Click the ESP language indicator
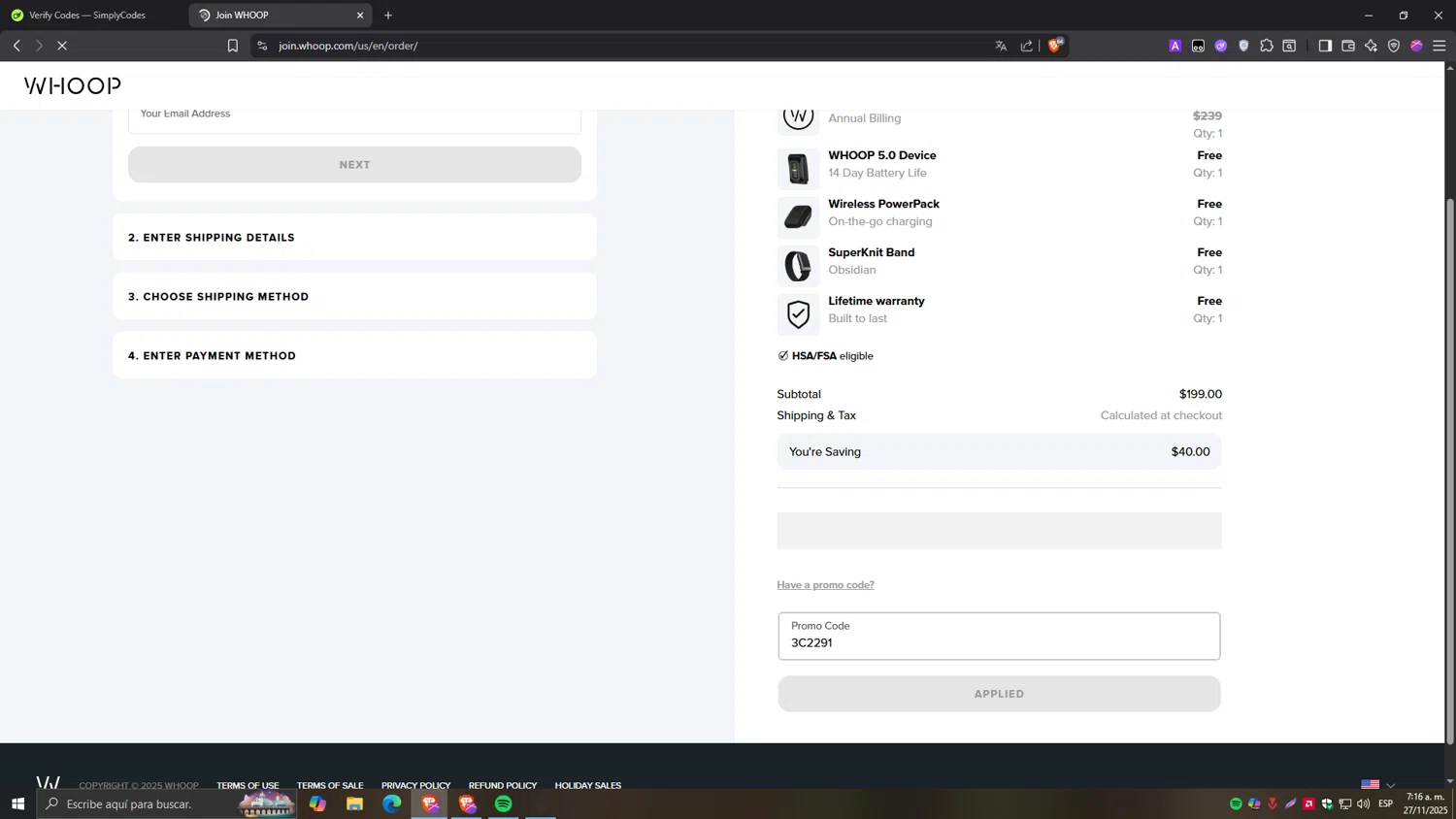The image size is (1456, 819). (1385, 803)
